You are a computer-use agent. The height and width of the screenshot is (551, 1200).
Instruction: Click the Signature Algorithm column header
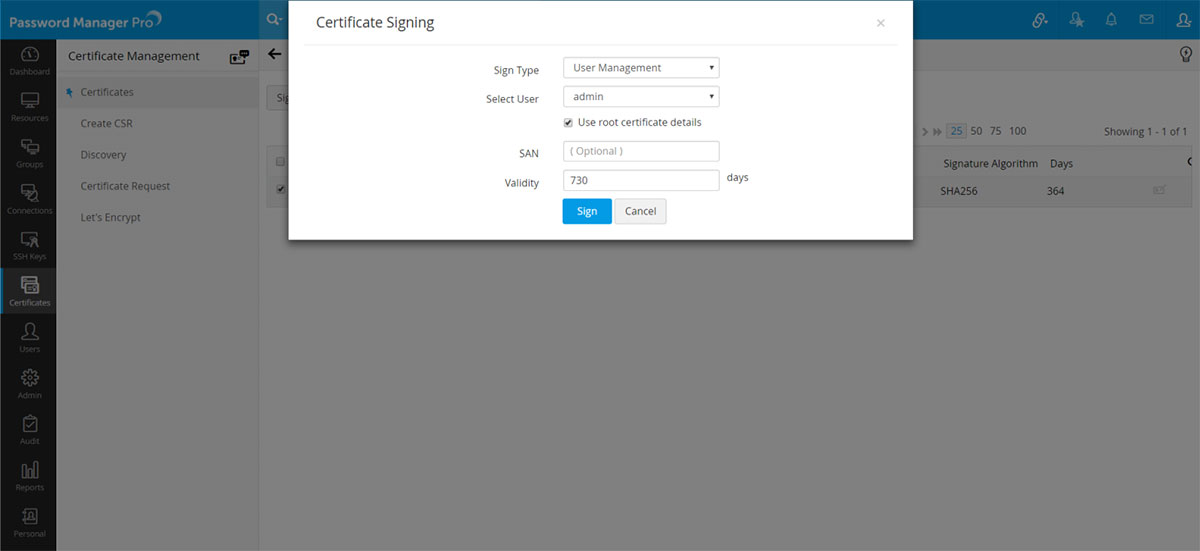[x=990, y=163]
